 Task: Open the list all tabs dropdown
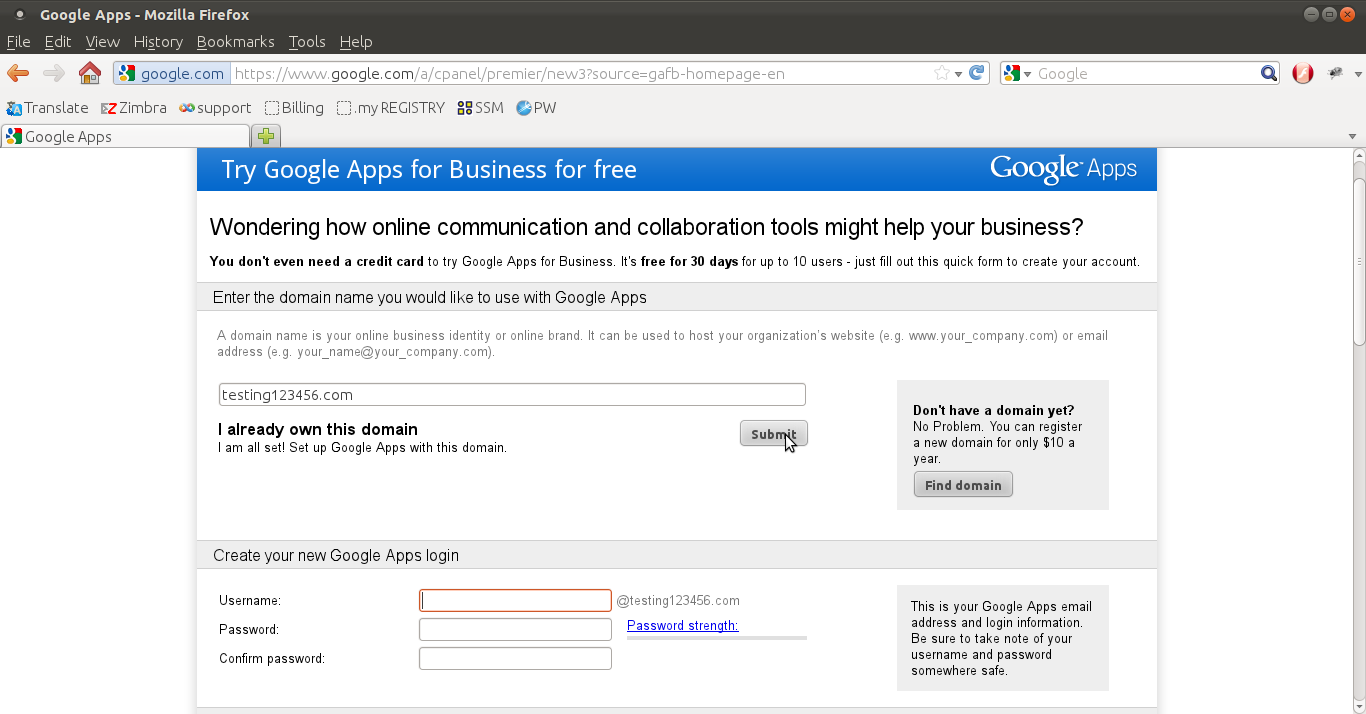click(1353, 137)
